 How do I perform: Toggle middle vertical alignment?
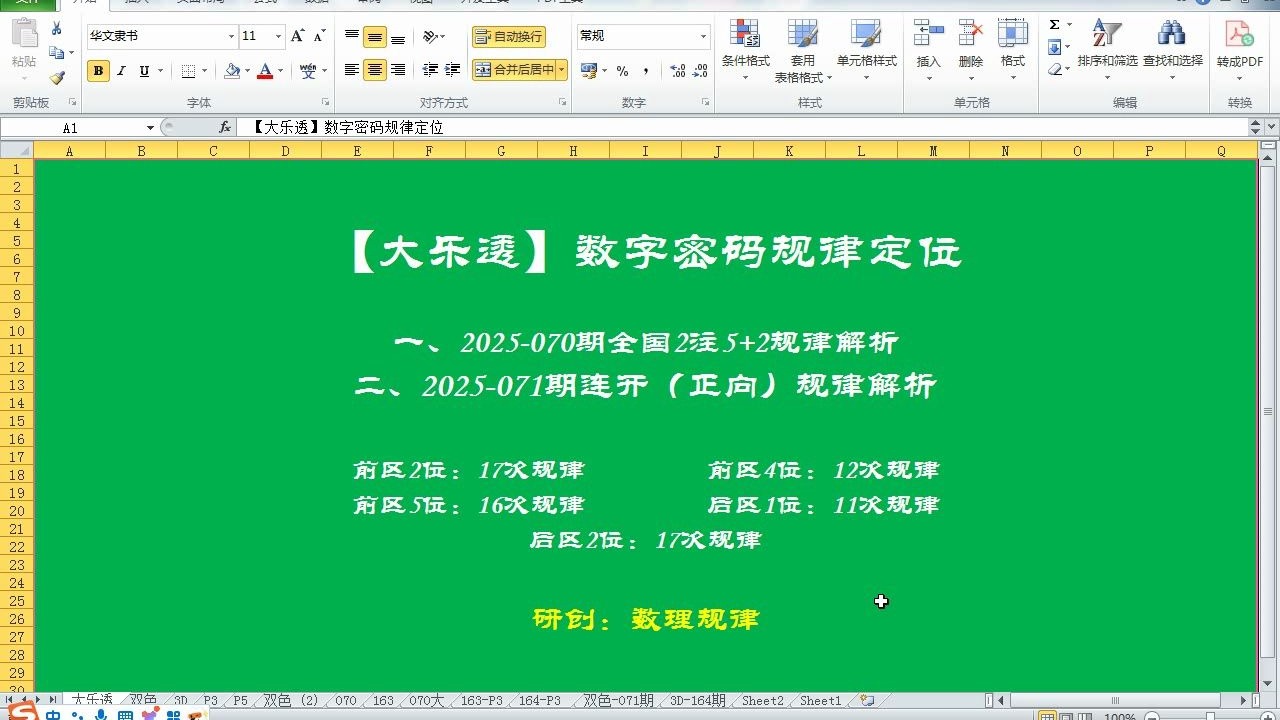click(375, 37)
